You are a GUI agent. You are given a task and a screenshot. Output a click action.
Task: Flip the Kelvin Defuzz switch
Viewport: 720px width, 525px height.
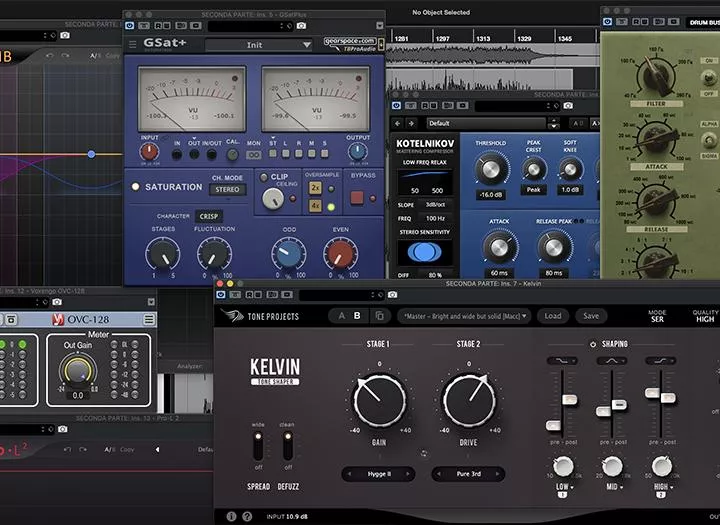pos(288,446)
